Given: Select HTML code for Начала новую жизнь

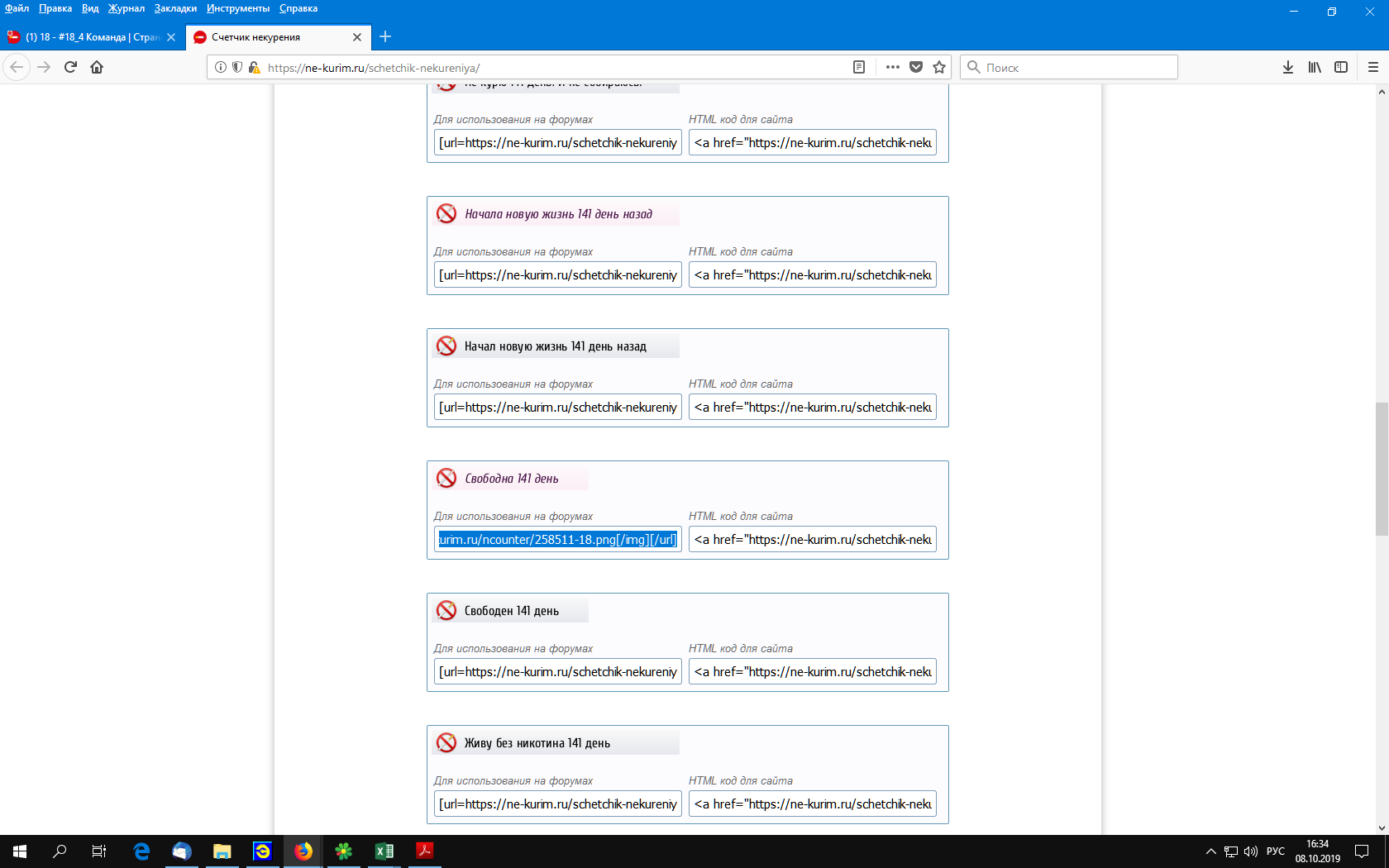Looking at the screenshot, I should (x=813, y=274).
